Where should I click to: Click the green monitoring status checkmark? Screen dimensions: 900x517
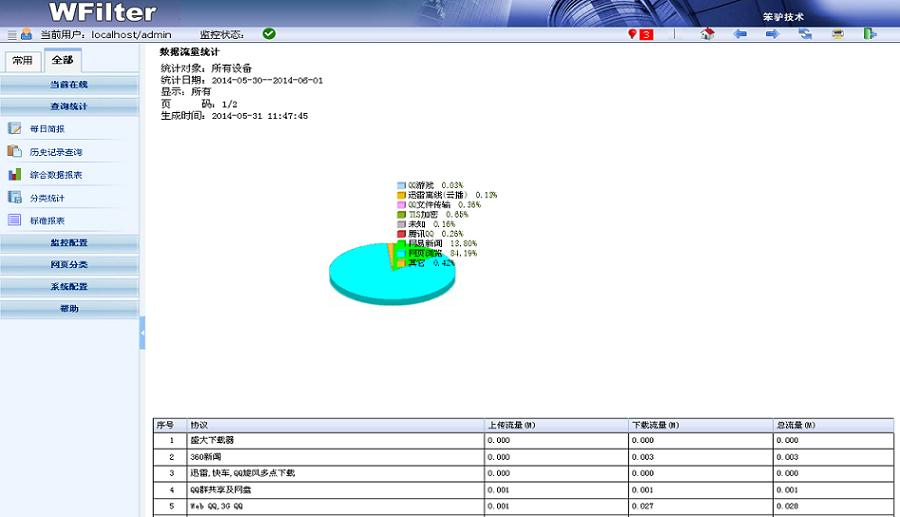coord(269,33)
